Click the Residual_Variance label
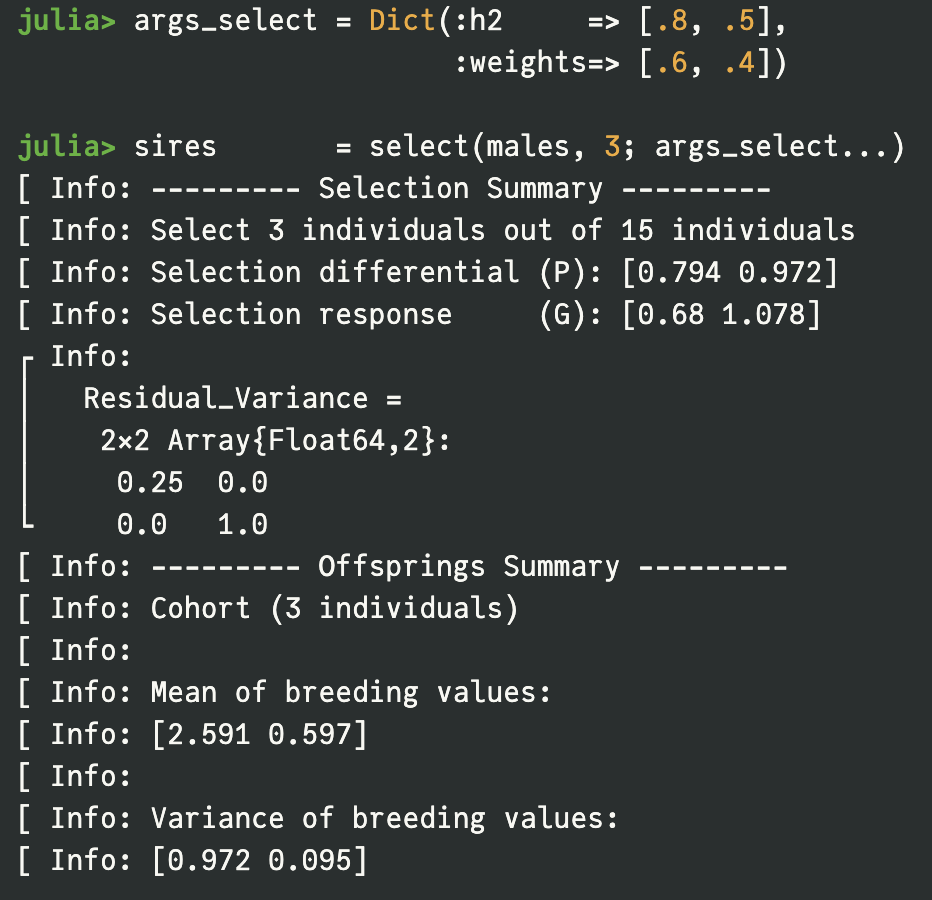This screenshot has width=932, height=900. point(225,399)
